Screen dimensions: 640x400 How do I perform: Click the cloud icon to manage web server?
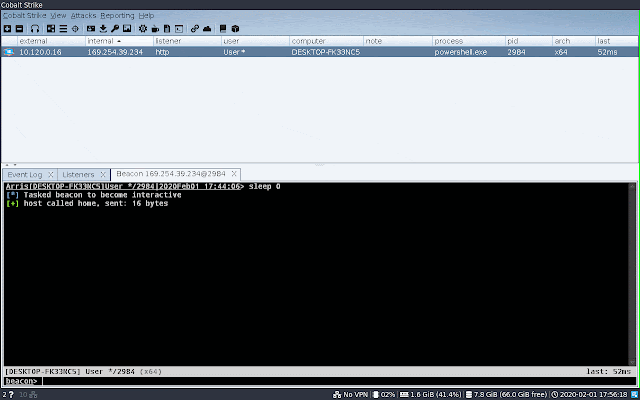207,29
